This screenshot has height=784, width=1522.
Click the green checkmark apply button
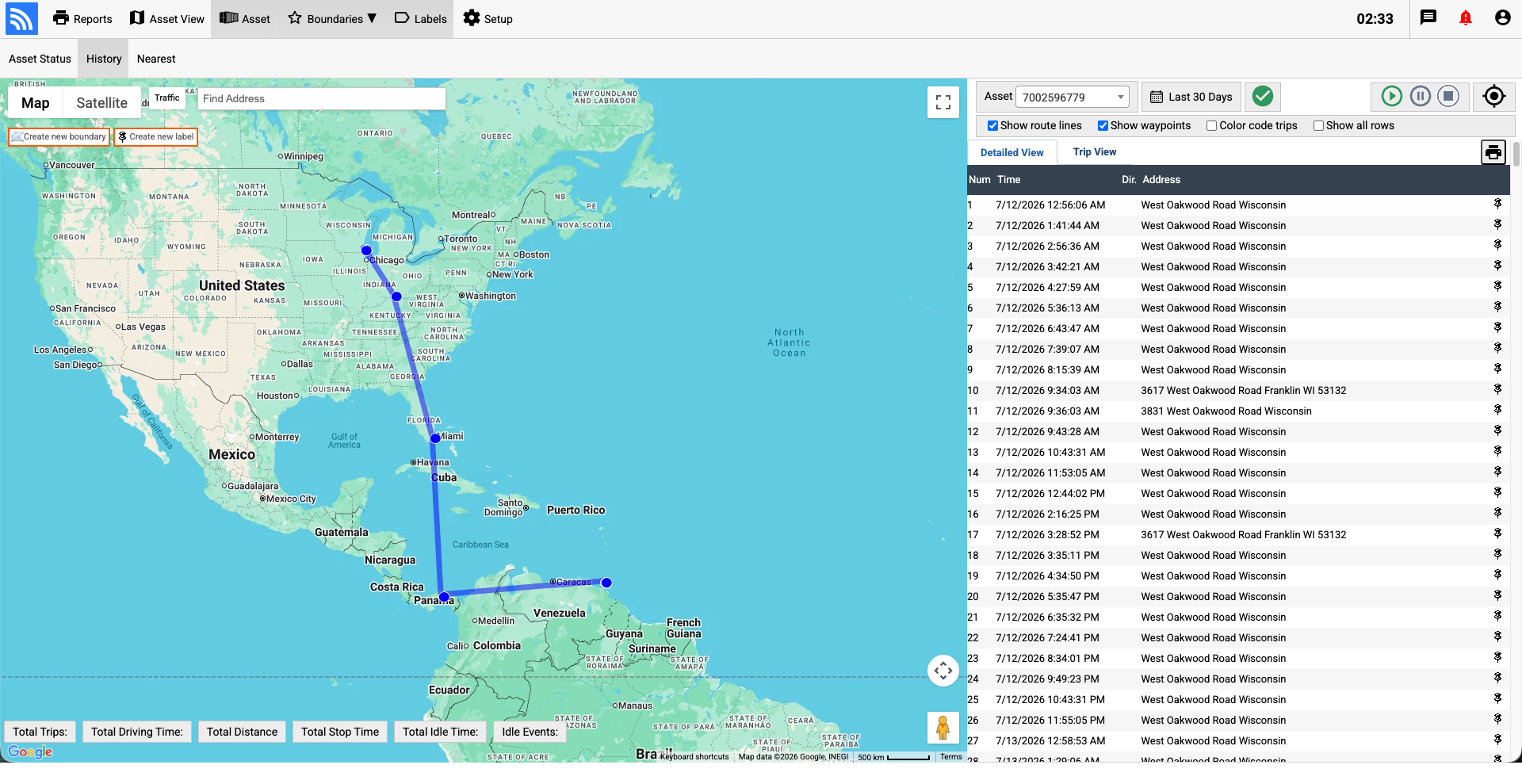tap(1263, 97)
